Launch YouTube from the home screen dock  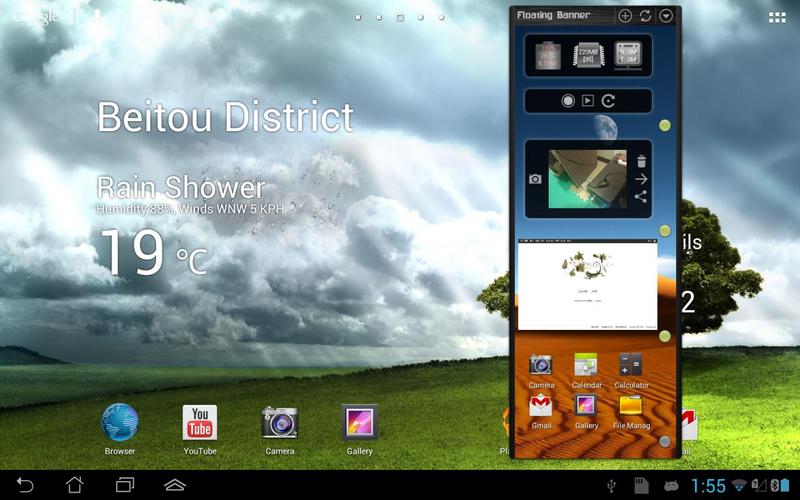[x=200, y=428]
